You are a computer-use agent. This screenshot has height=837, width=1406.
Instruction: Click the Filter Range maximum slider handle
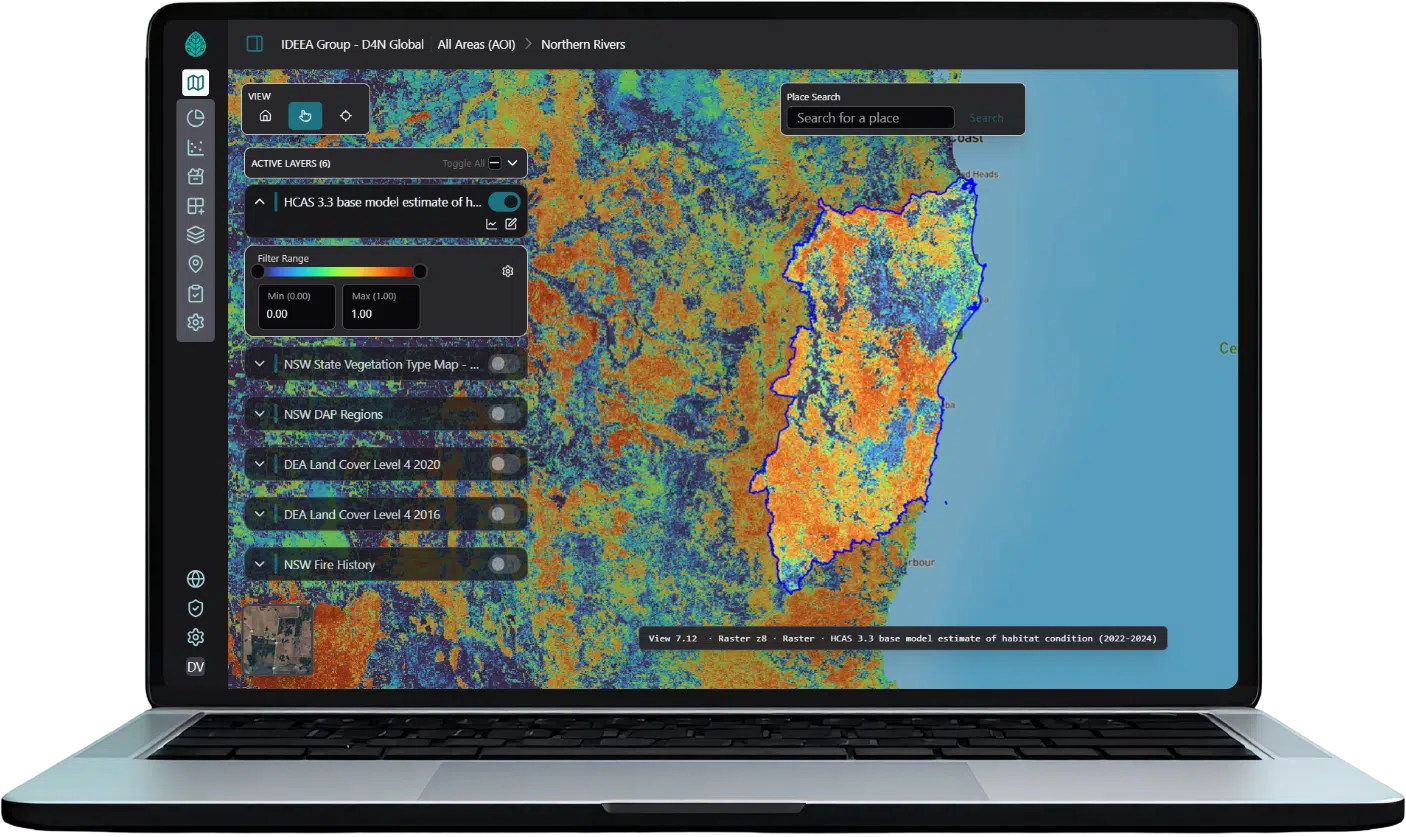pyautogui.click(x=420, y=271)
